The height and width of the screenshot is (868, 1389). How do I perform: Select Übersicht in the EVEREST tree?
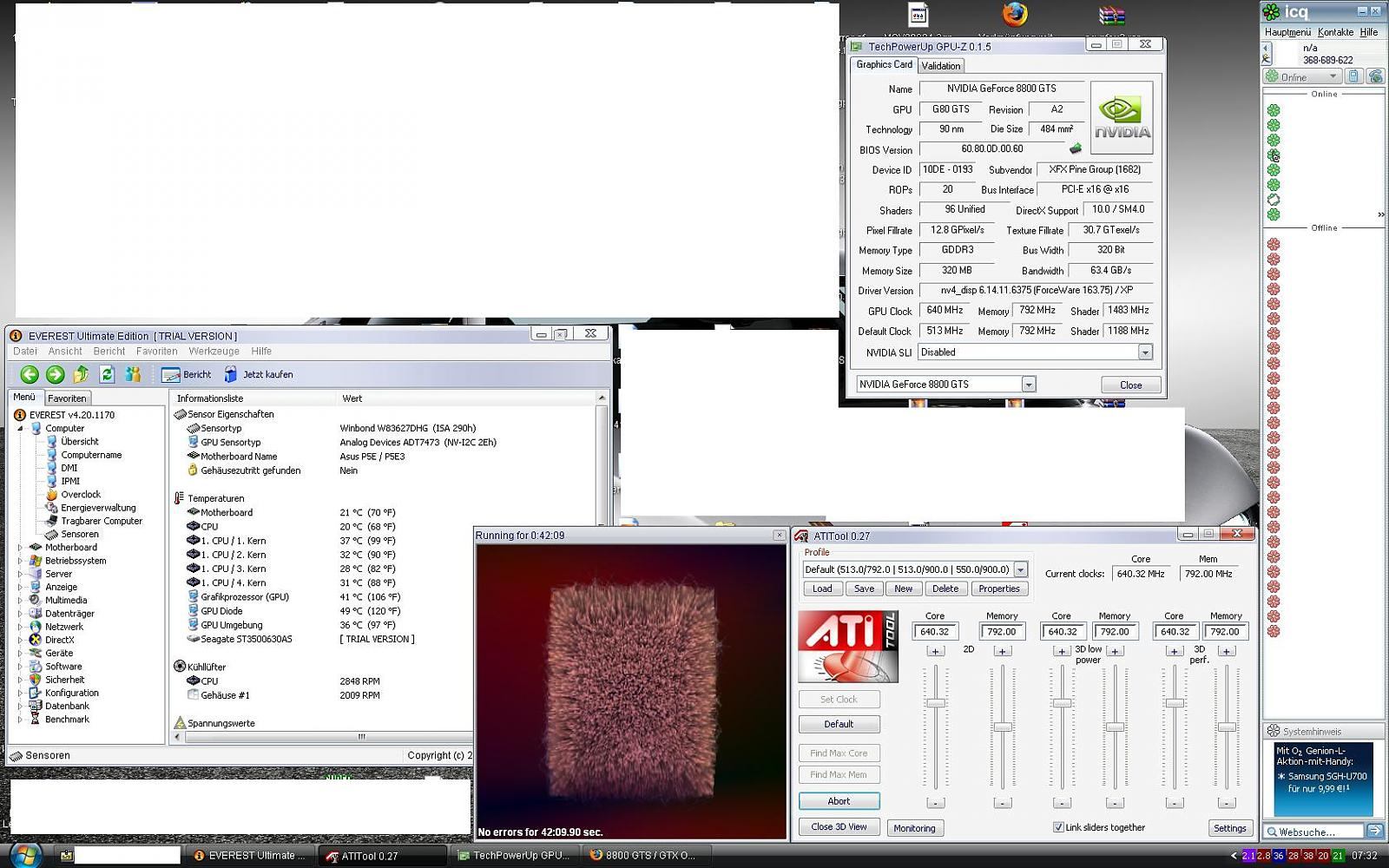(80, 441)
